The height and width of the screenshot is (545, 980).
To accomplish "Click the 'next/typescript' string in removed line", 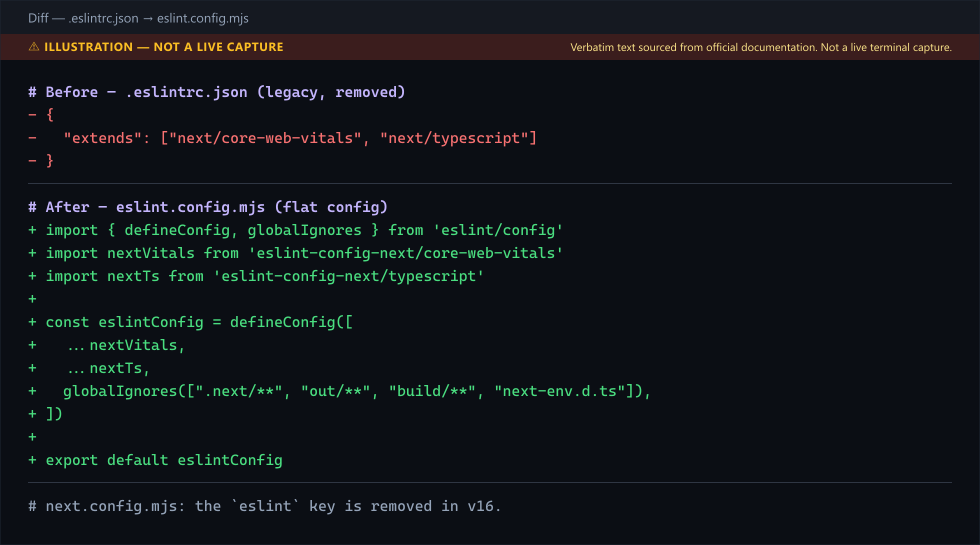I will coord(454,138).
